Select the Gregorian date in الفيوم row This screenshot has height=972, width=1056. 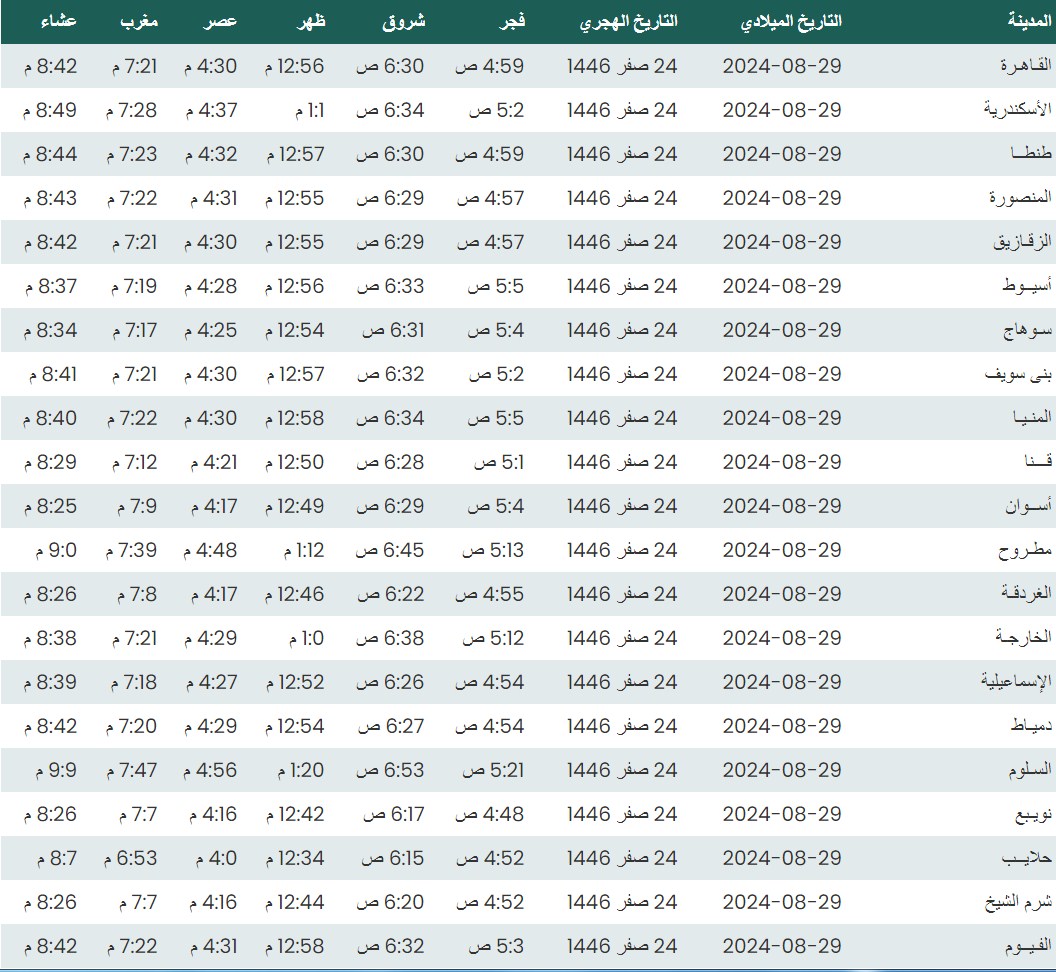point(782,946)
